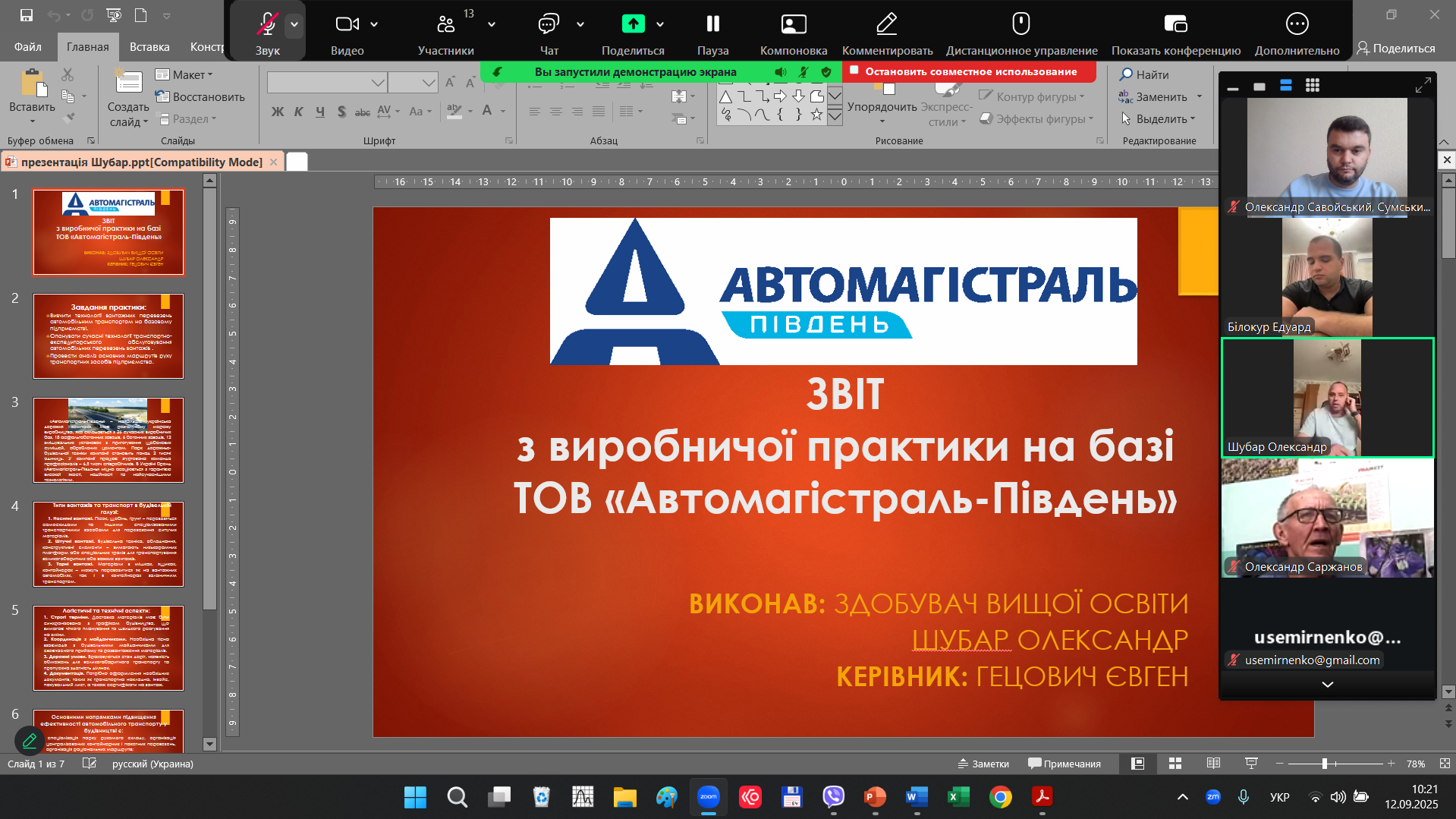This screenshot has height=819, width=1456.
Task: Center text in Абзац group
Action: 556,112
